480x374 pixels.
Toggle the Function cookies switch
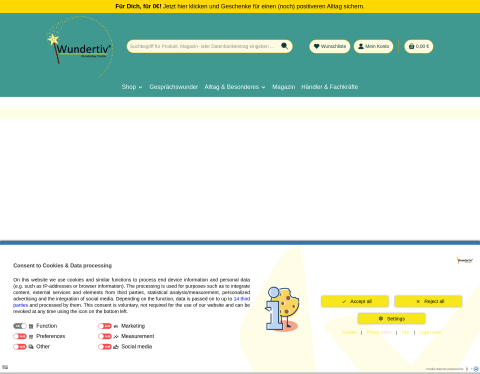(x=20, y=326)
